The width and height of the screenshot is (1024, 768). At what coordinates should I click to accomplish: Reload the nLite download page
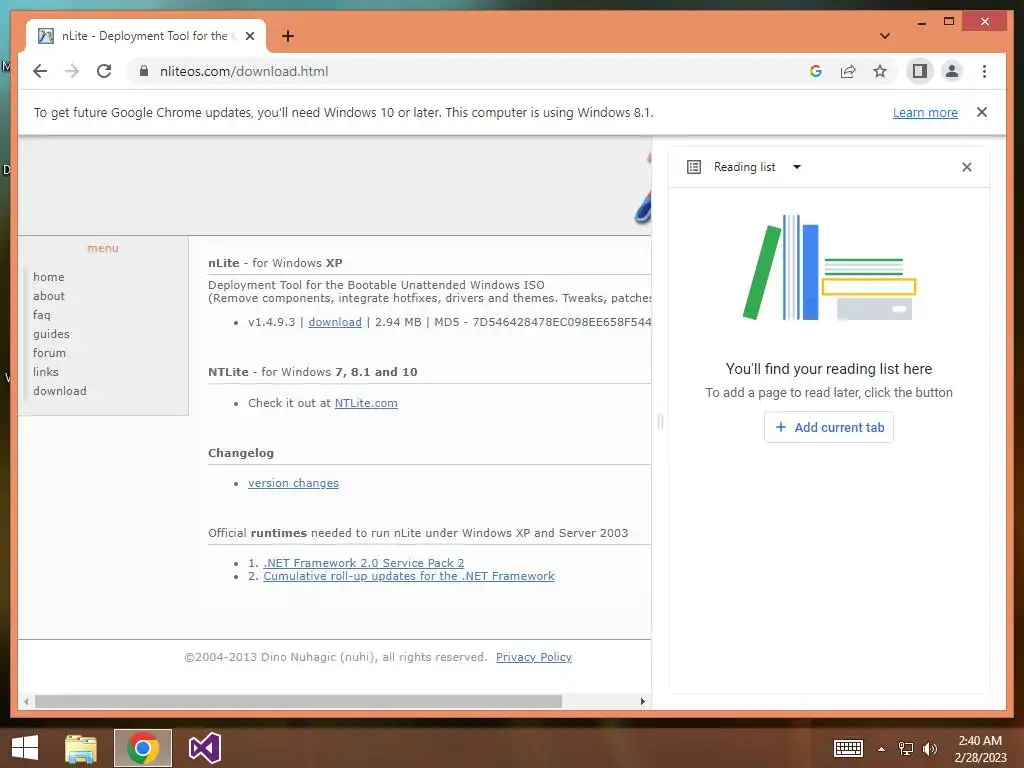[104, 71]
